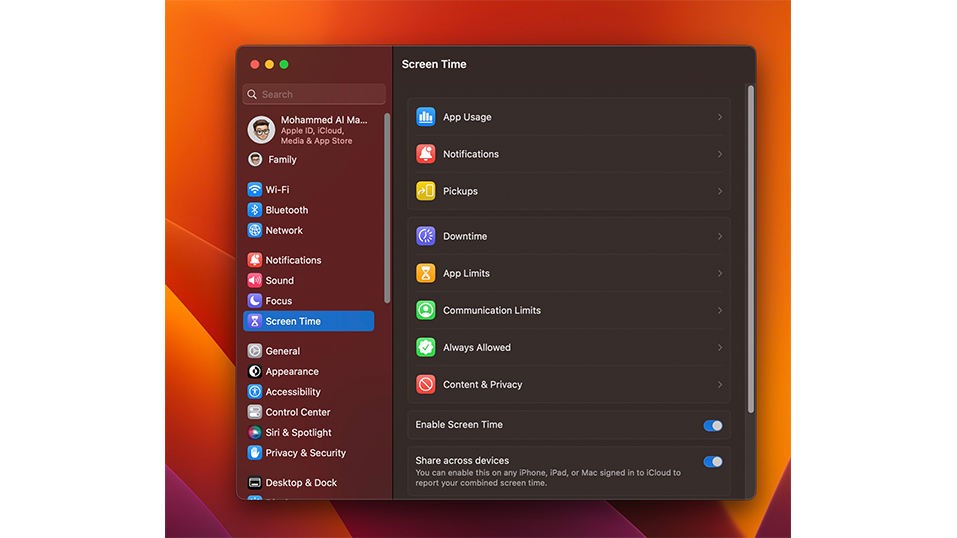The width and height of the screenshot is (957, 538).
Task: Open Mohammed's Apple ID account
Action: tap(310, 130)
